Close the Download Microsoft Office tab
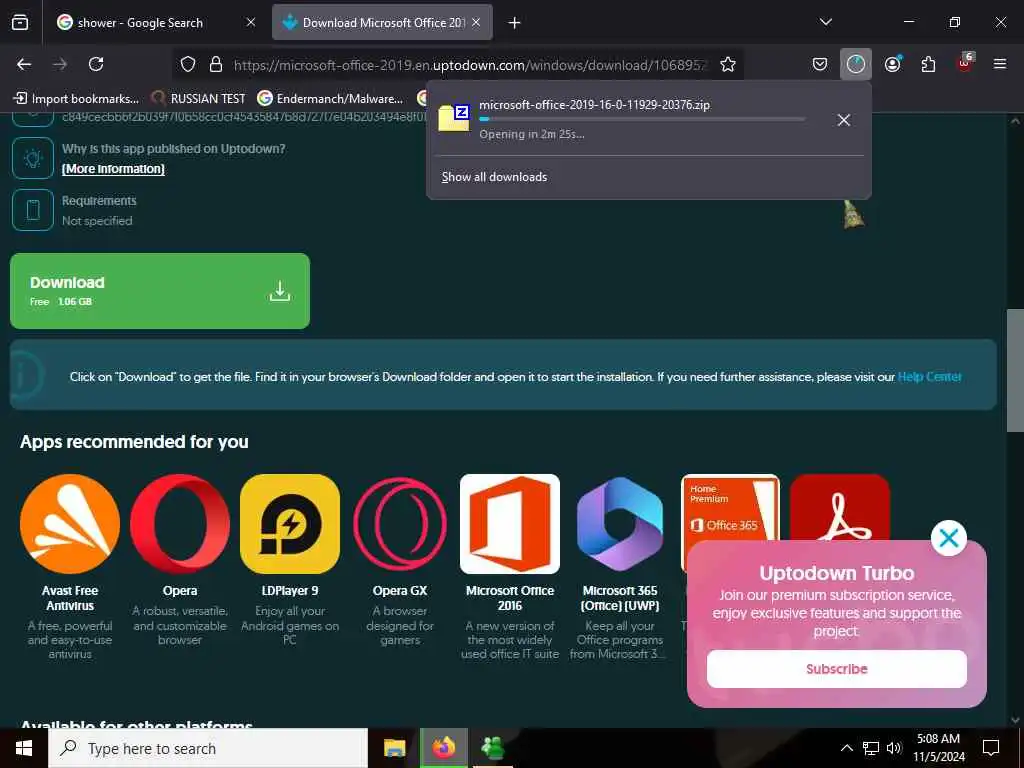Image resolution: width=1024 pixels, height=768 pixels. tap(476, 22)
